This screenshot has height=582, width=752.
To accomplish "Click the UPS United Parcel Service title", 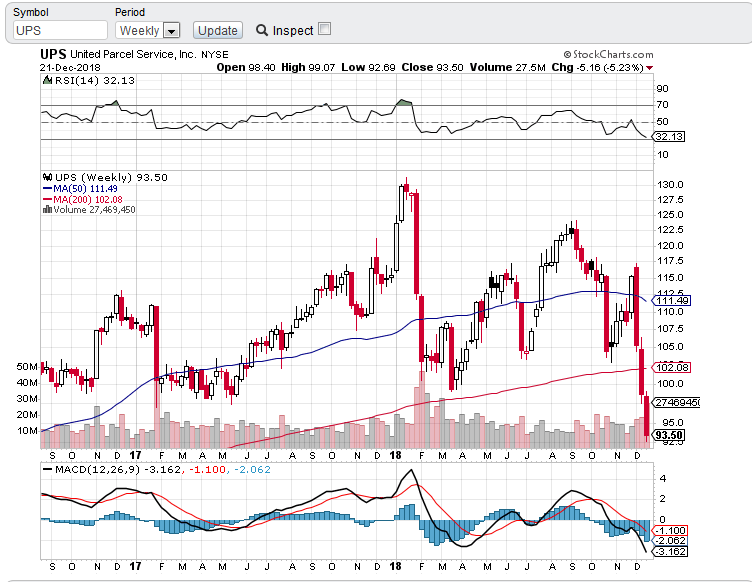I will (x=134, y=54).
